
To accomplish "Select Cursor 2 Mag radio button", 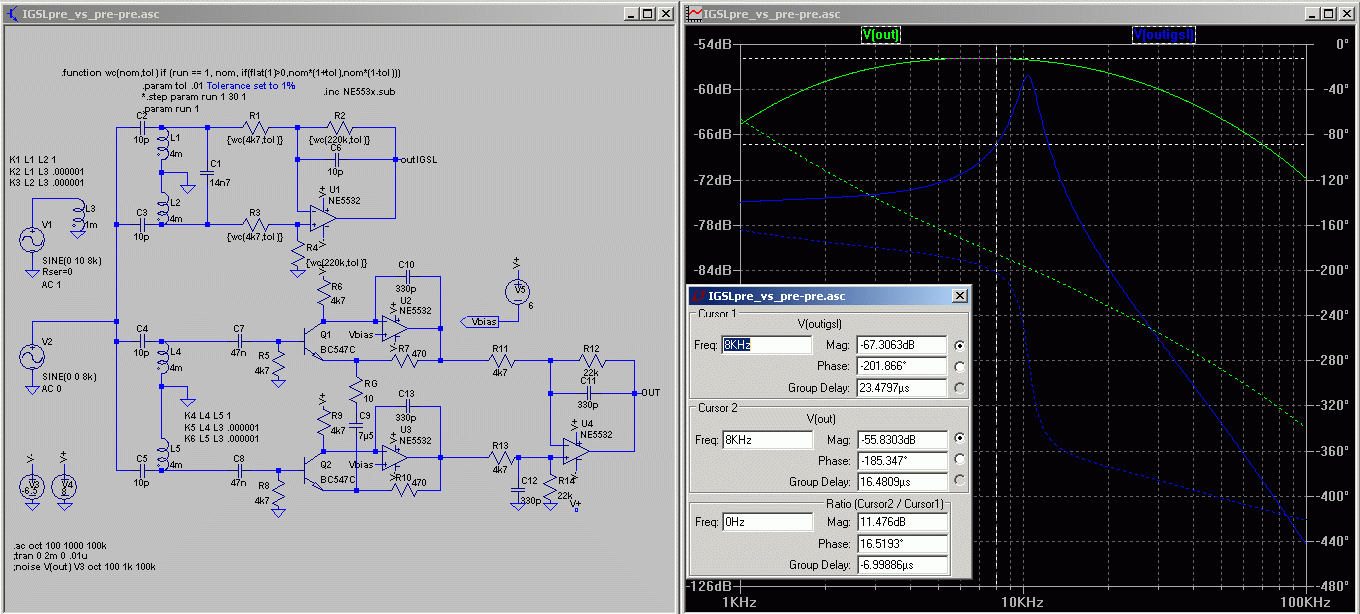I will pos(960,439).
